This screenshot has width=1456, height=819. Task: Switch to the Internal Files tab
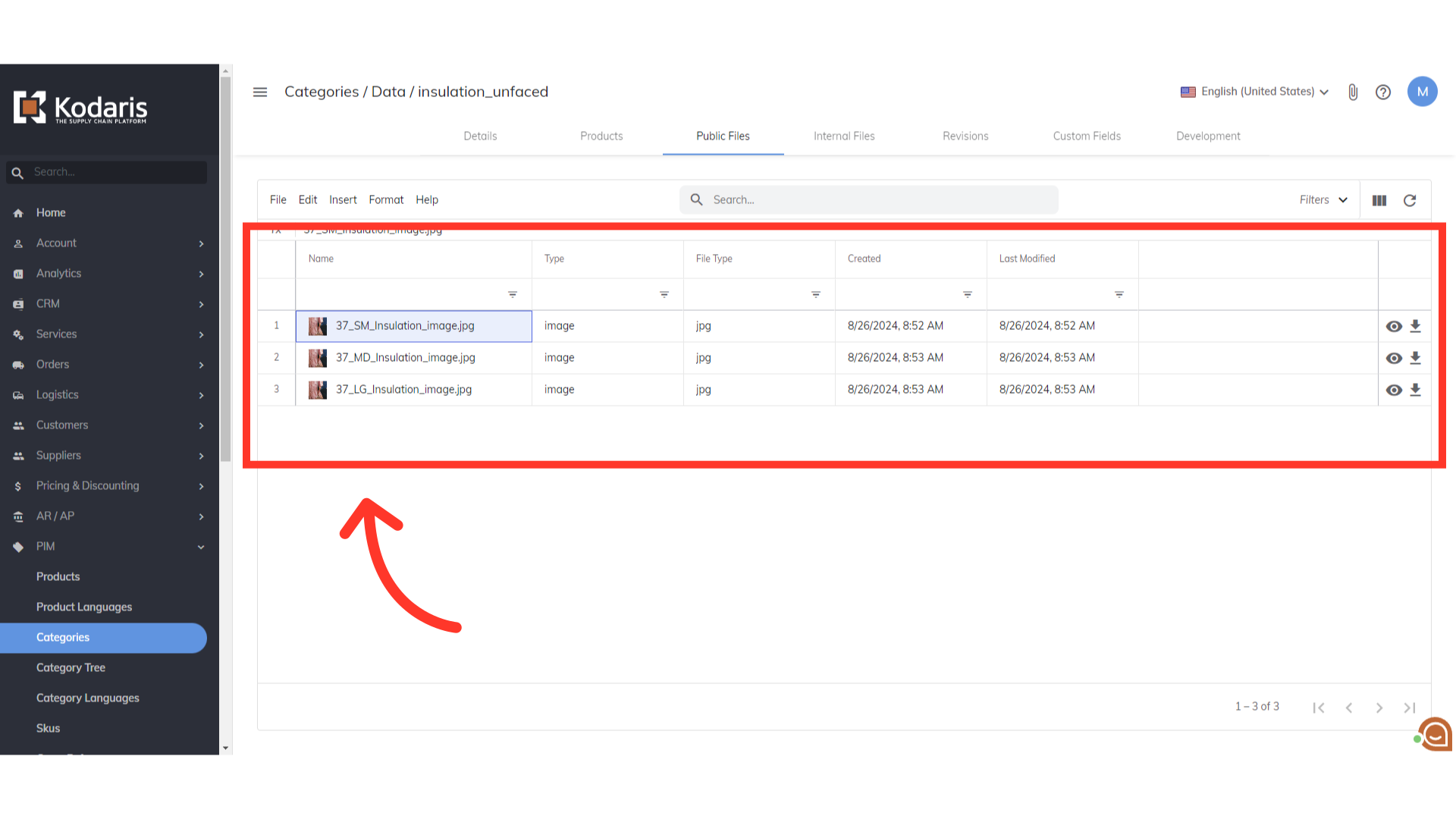[x=844, y=136]
